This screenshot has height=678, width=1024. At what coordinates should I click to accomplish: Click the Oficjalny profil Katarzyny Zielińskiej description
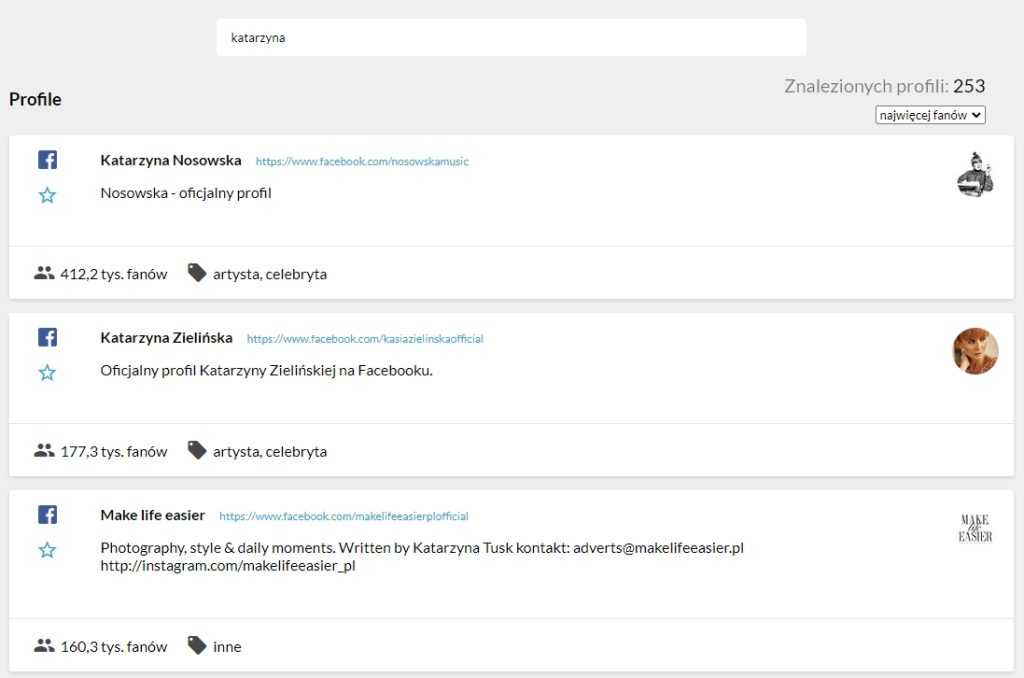[266, 370]
